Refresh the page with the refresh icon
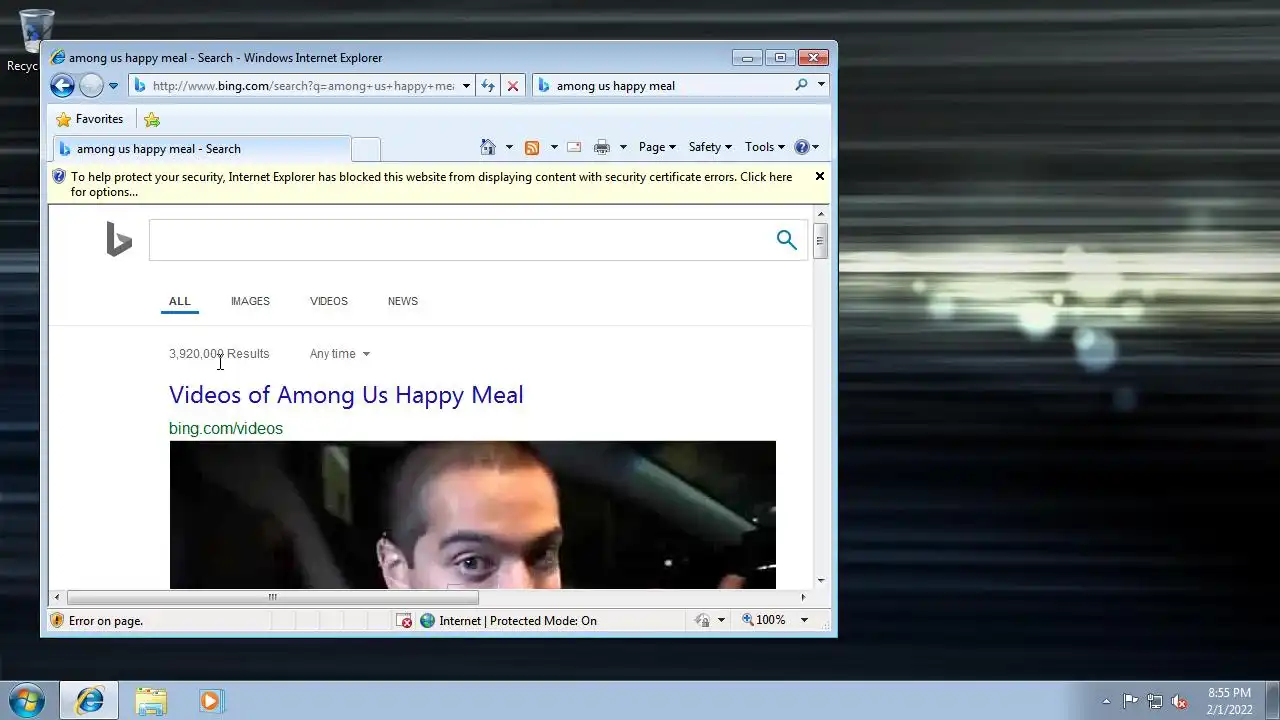 click(488, 86)
